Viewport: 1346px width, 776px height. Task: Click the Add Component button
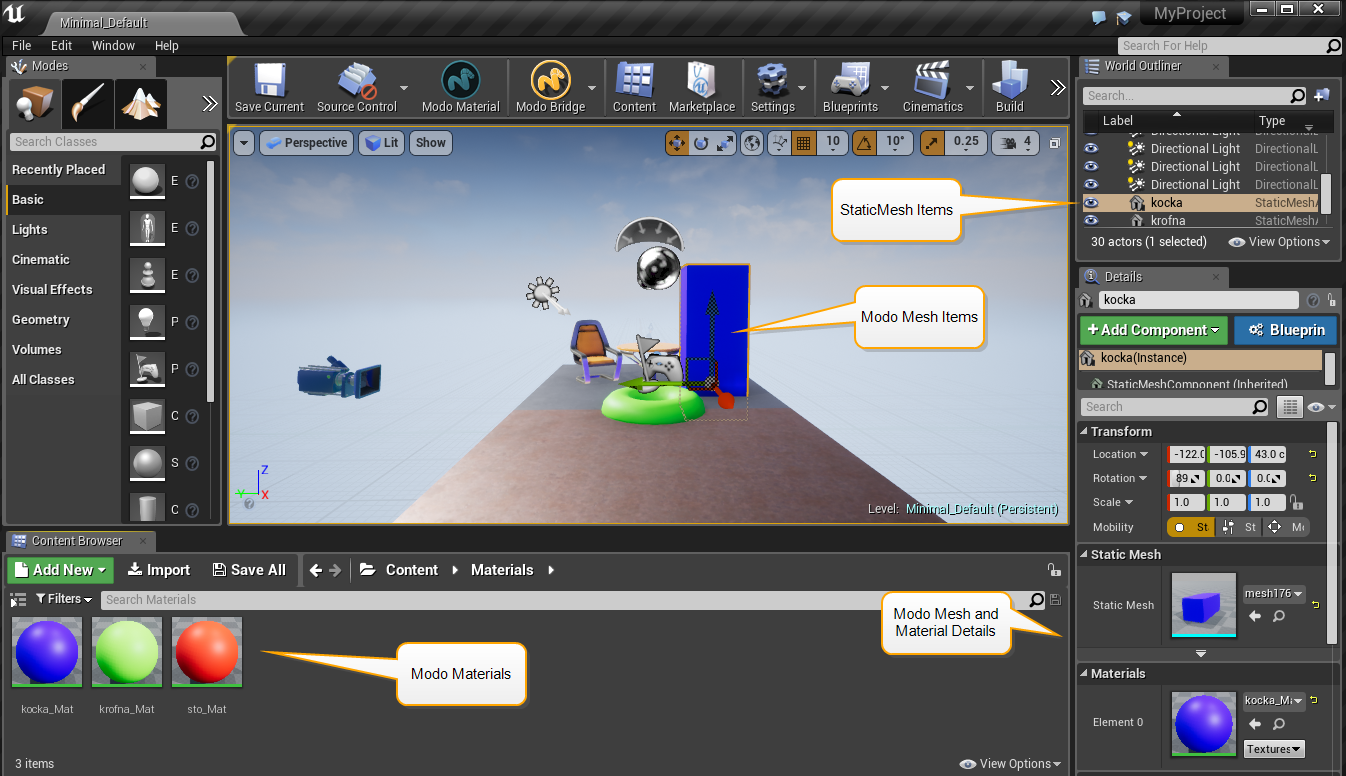1153,330
